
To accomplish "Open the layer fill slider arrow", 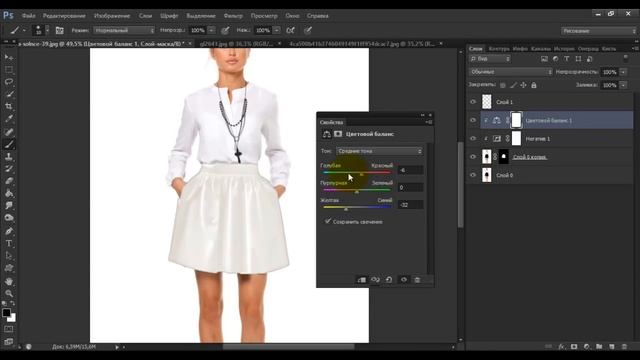I will pyautogui.click(x=623, y=85).
